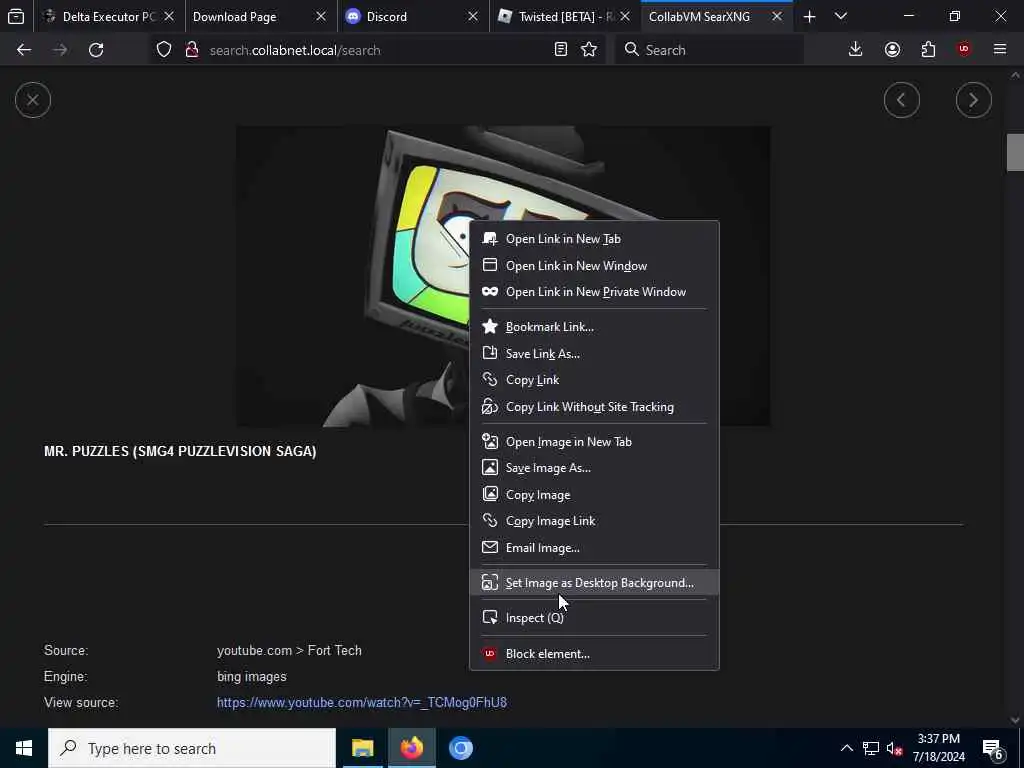Choose Save Image As...
The image size is (1024, 768).
point(594,468)
